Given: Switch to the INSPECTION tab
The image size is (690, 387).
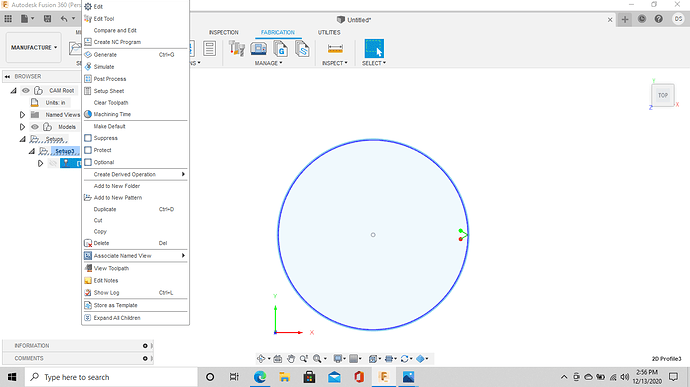Looking at the screenshot, I should (224, 33).
